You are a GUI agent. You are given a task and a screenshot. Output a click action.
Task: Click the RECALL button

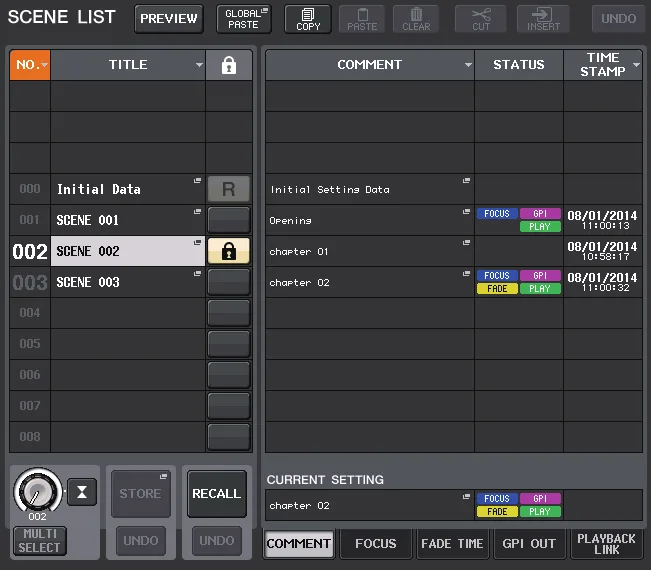click(x=217, y=494)
